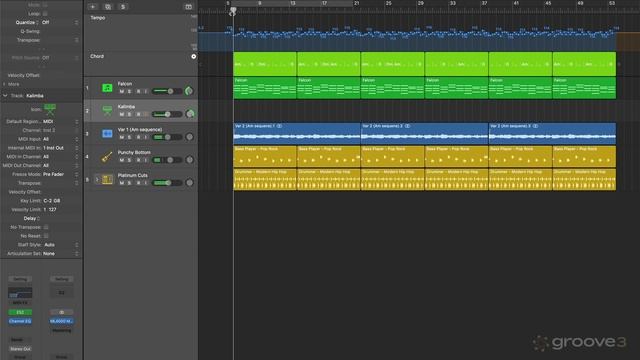Adjust the Var 1 track pan knob
Image resolution: width=640 pixels, height=360 pixels.
(189, 137)
